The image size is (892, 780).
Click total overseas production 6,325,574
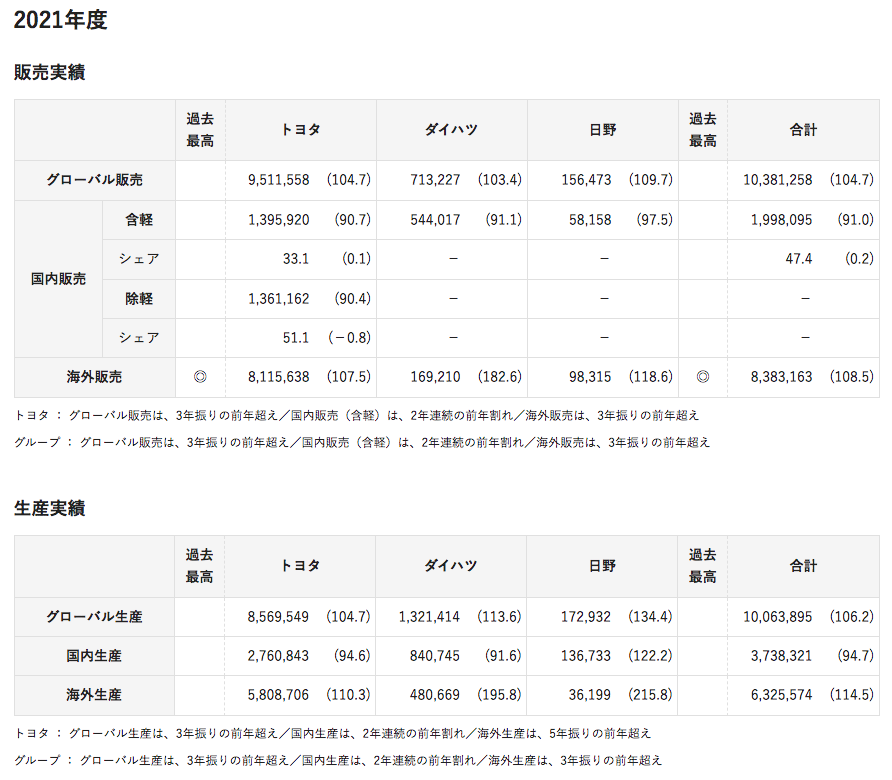(782, 695)
